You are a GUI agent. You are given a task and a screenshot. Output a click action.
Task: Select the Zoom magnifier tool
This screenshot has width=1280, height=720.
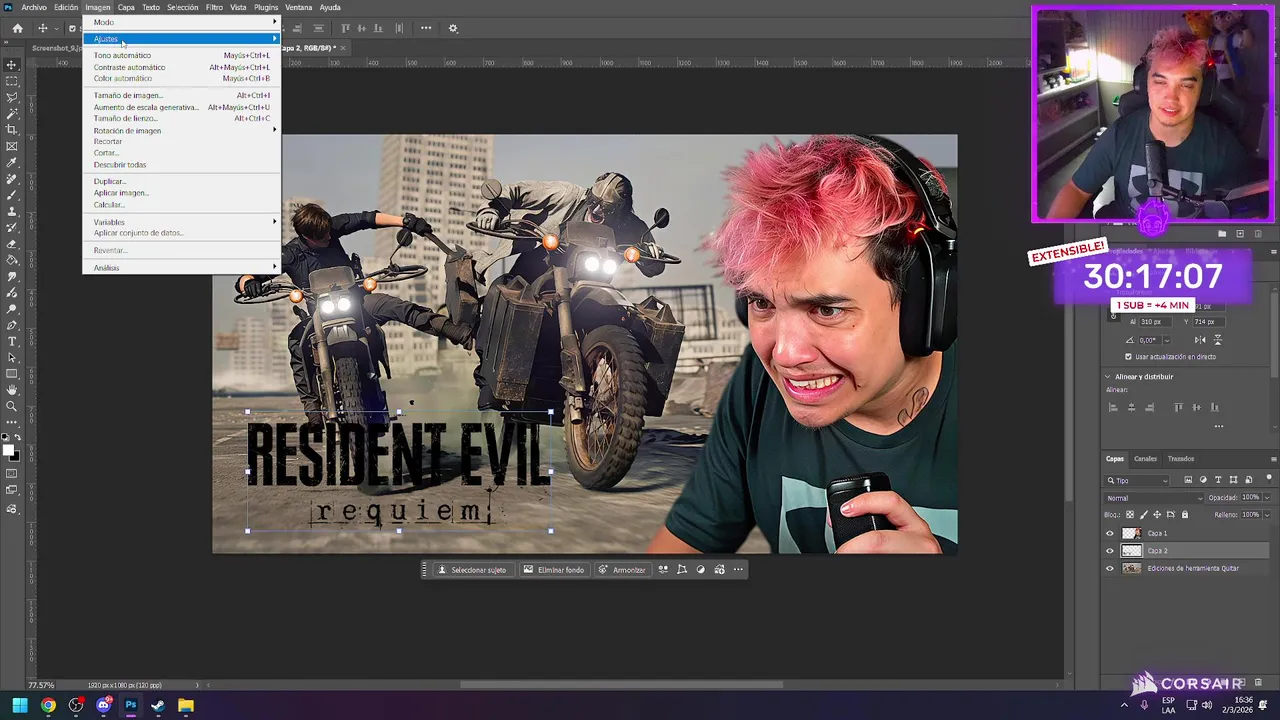pos(12,405)
